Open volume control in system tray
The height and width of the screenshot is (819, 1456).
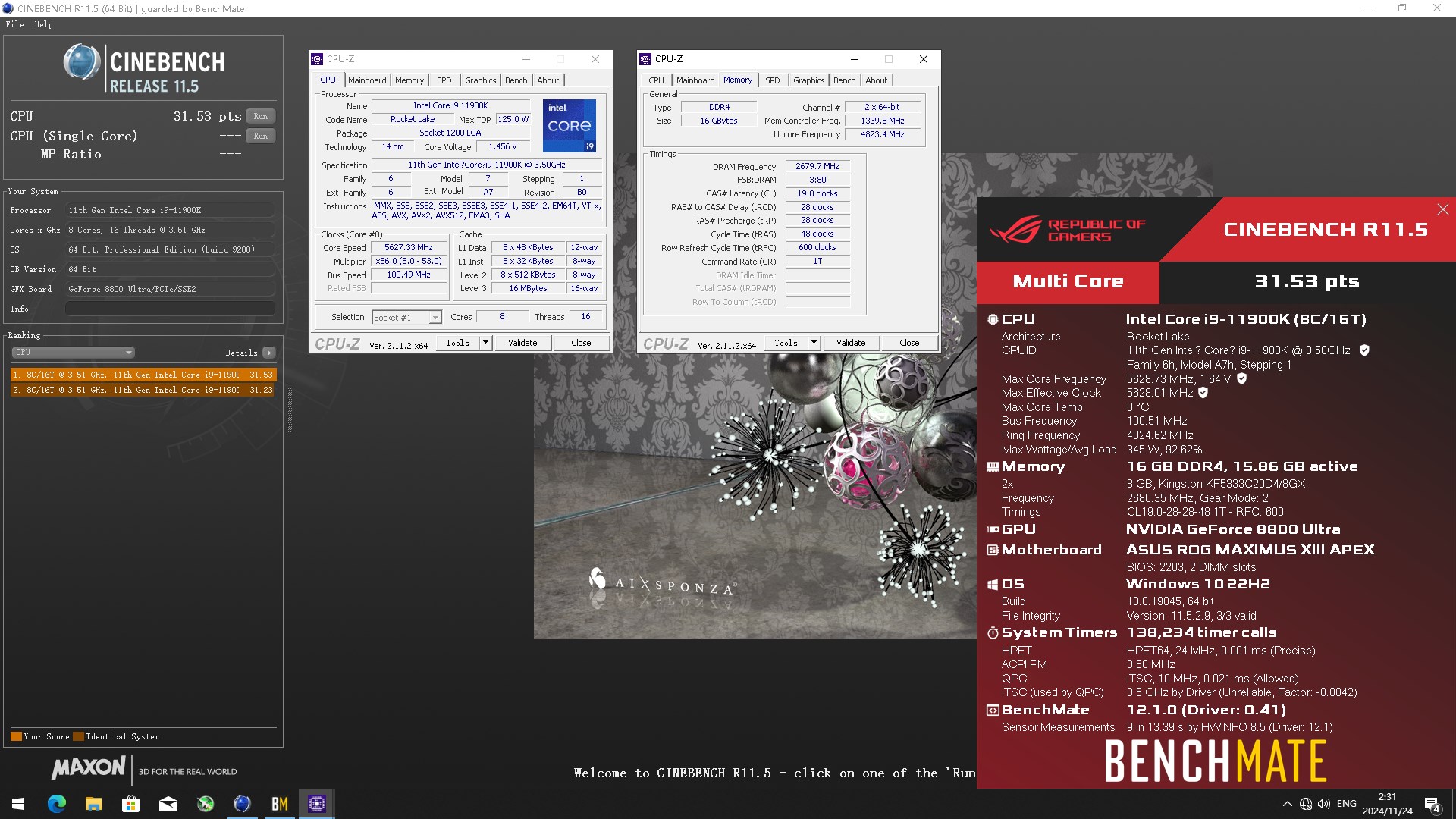click(x=1324, y=804)
